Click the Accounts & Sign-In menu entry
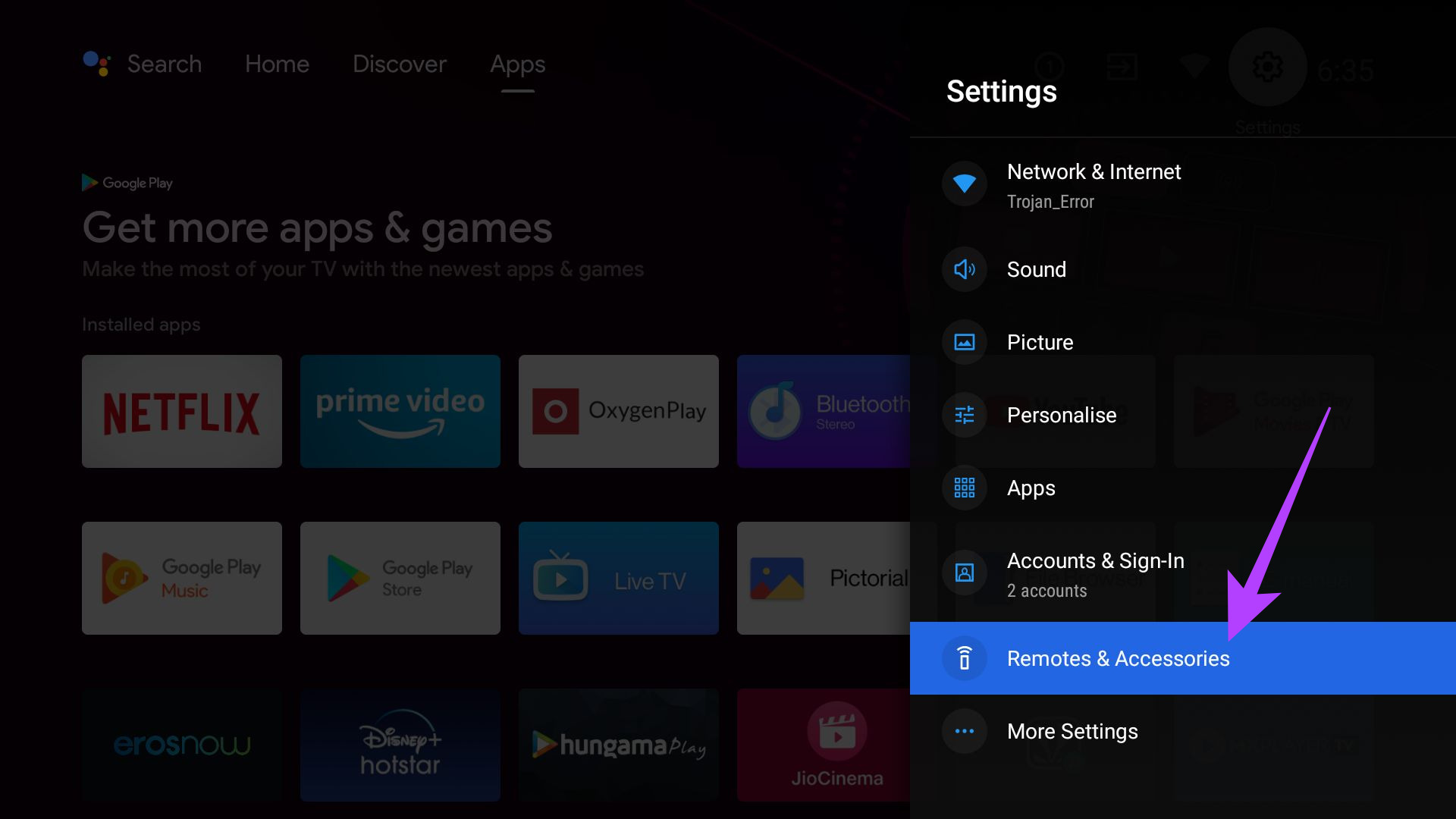The height and width of the screenshot is (819, 1456). click(x=1096, y=574)
